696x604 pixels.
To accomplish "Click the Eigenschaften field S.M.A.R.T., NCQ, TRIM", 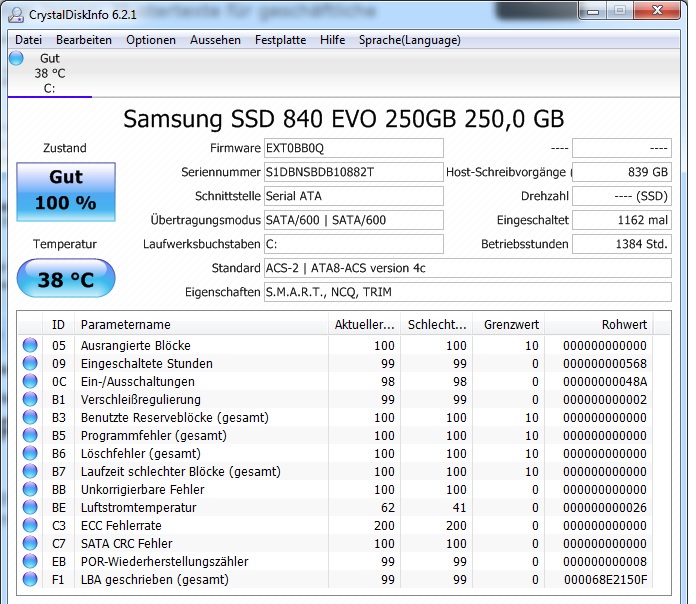I will click(x=468, y=292).
